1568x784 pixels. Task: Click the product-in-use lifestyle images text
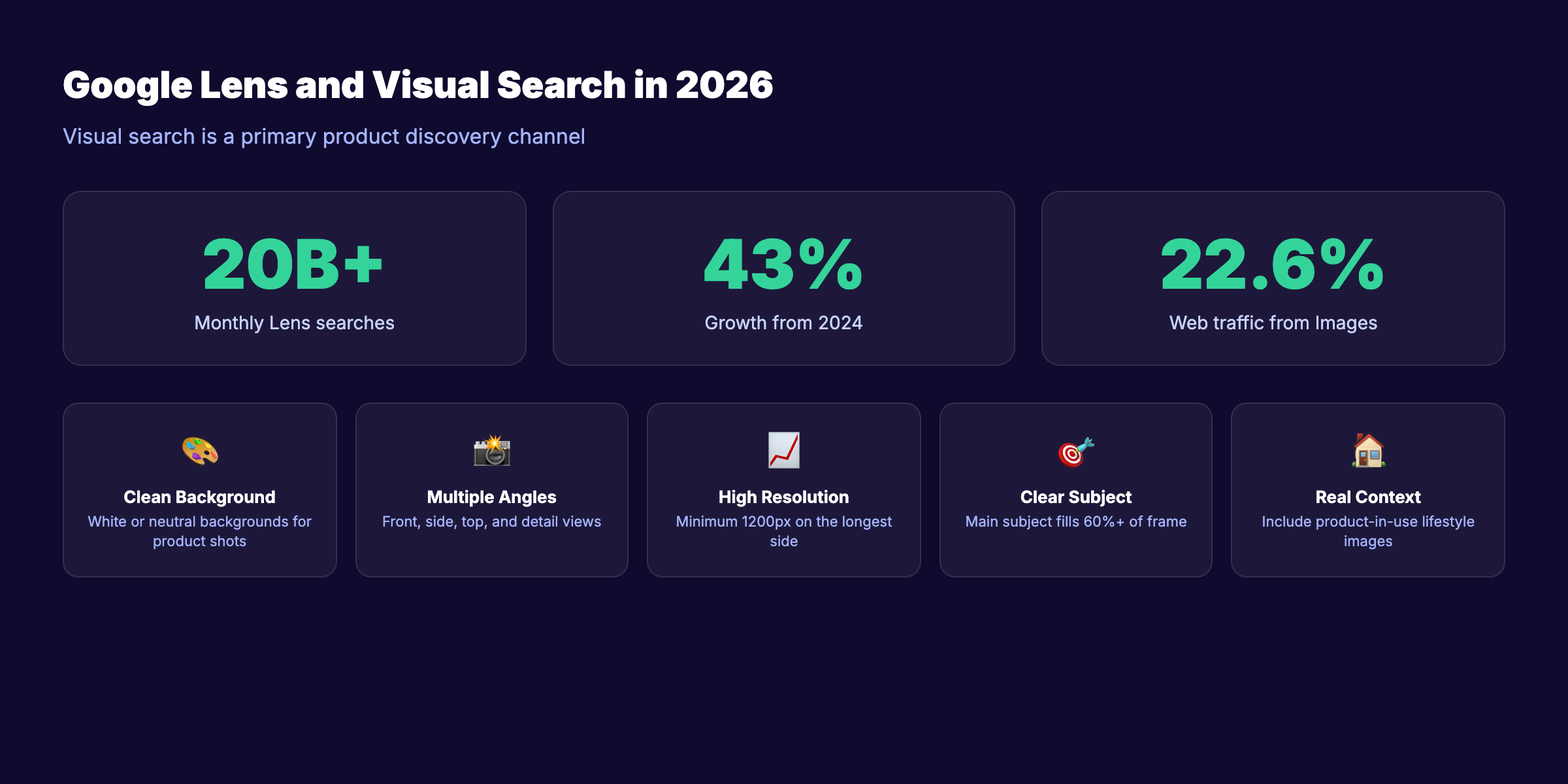point(1368,531)
